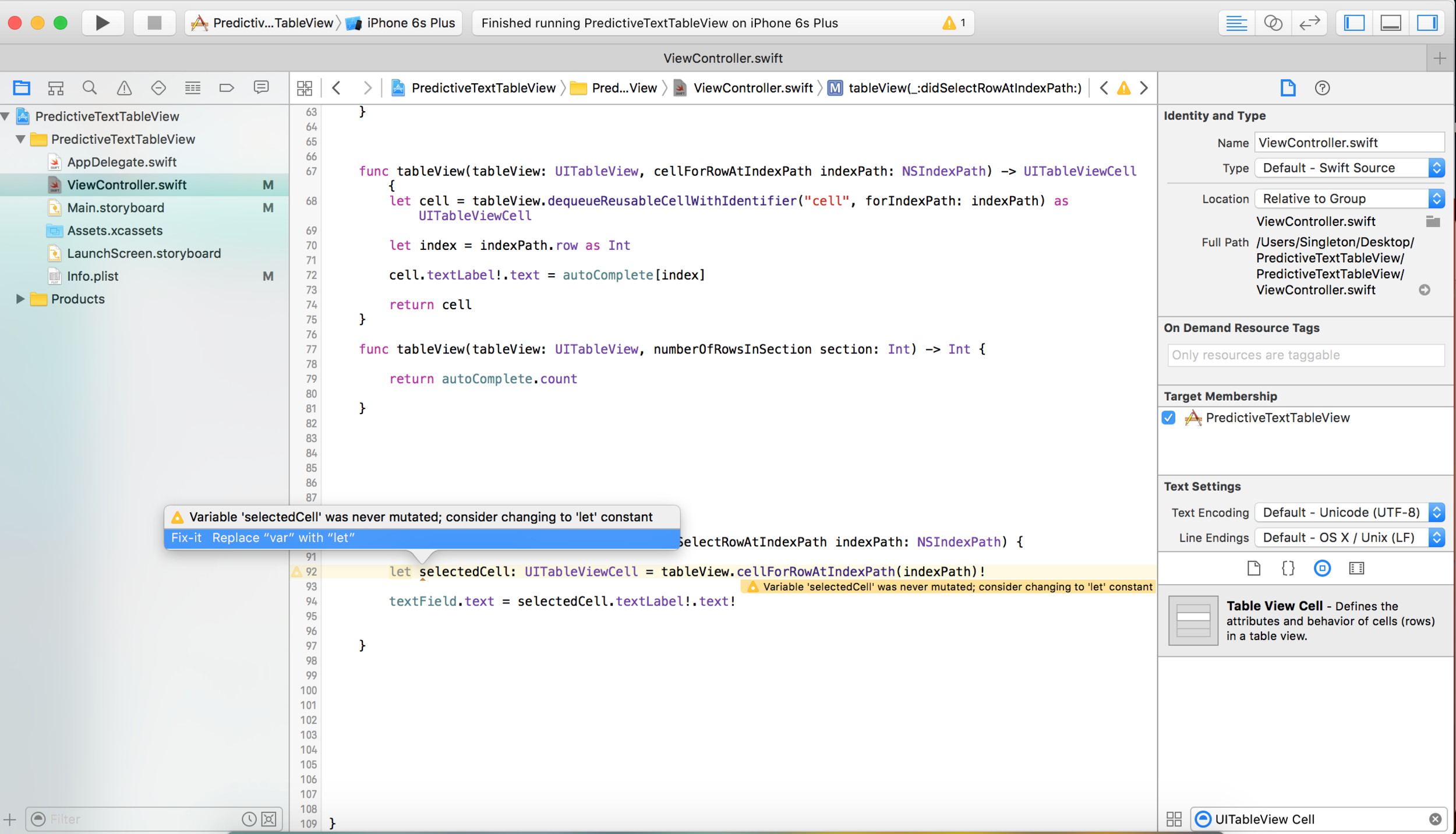1456x834 pixels.
Task: Select Main.storyboard in navigator
Action: coord(115,208)
